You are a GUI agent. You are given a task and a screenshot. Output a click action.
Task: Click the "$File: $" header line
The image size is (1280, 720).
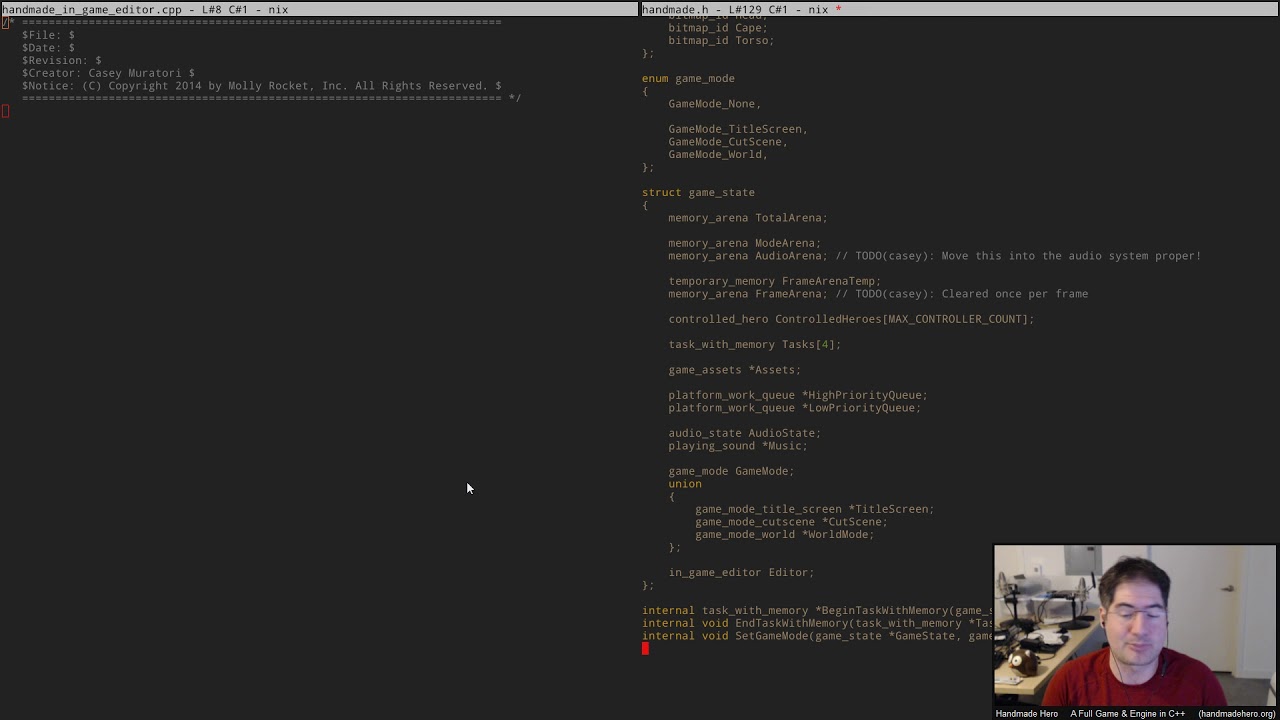tap(48, 35)
